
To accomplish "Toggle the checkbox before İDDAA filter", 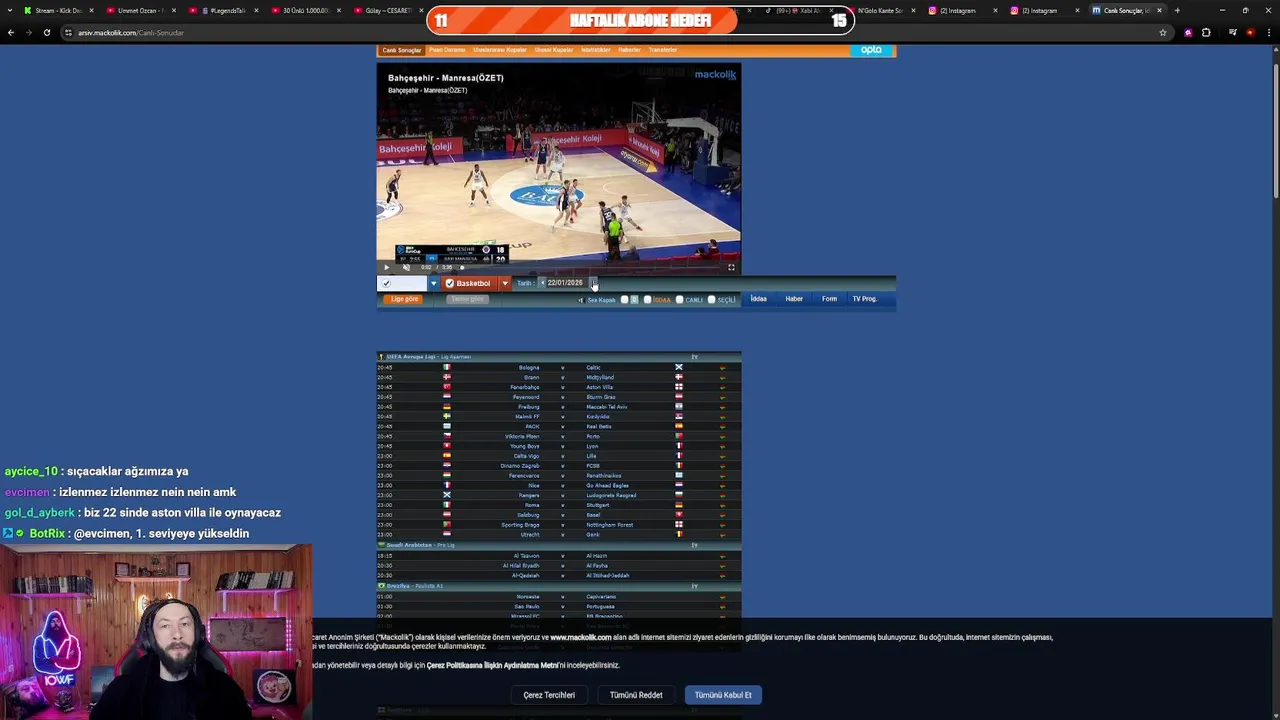I will pos(625,300).
